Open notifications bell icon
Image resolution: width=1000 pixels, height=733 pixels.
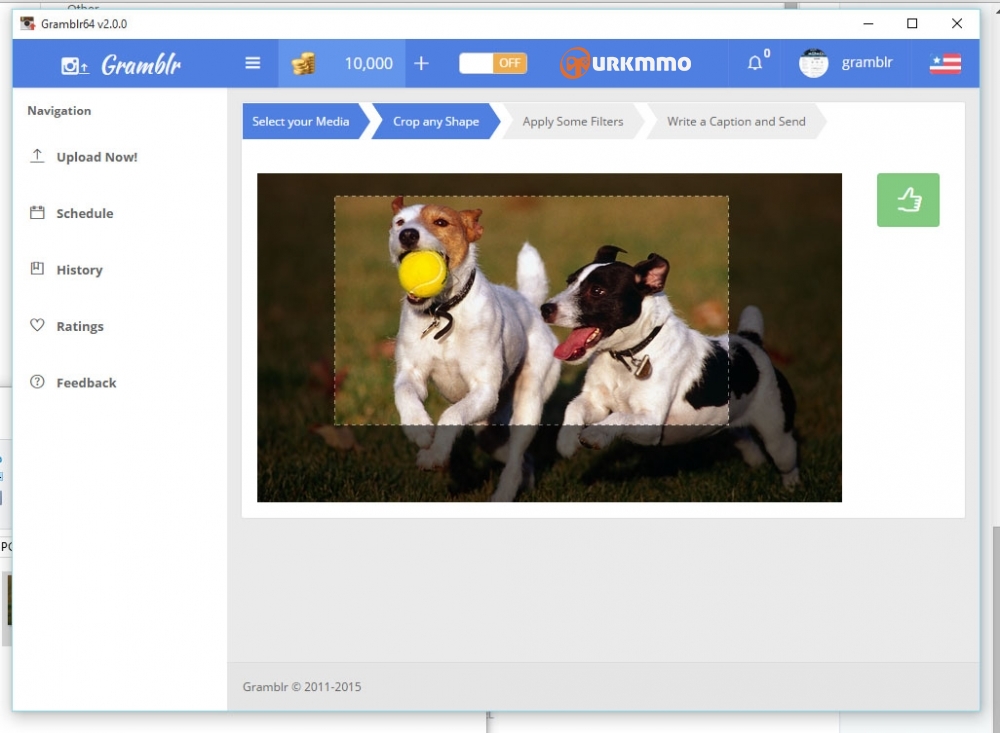[755, 63]
